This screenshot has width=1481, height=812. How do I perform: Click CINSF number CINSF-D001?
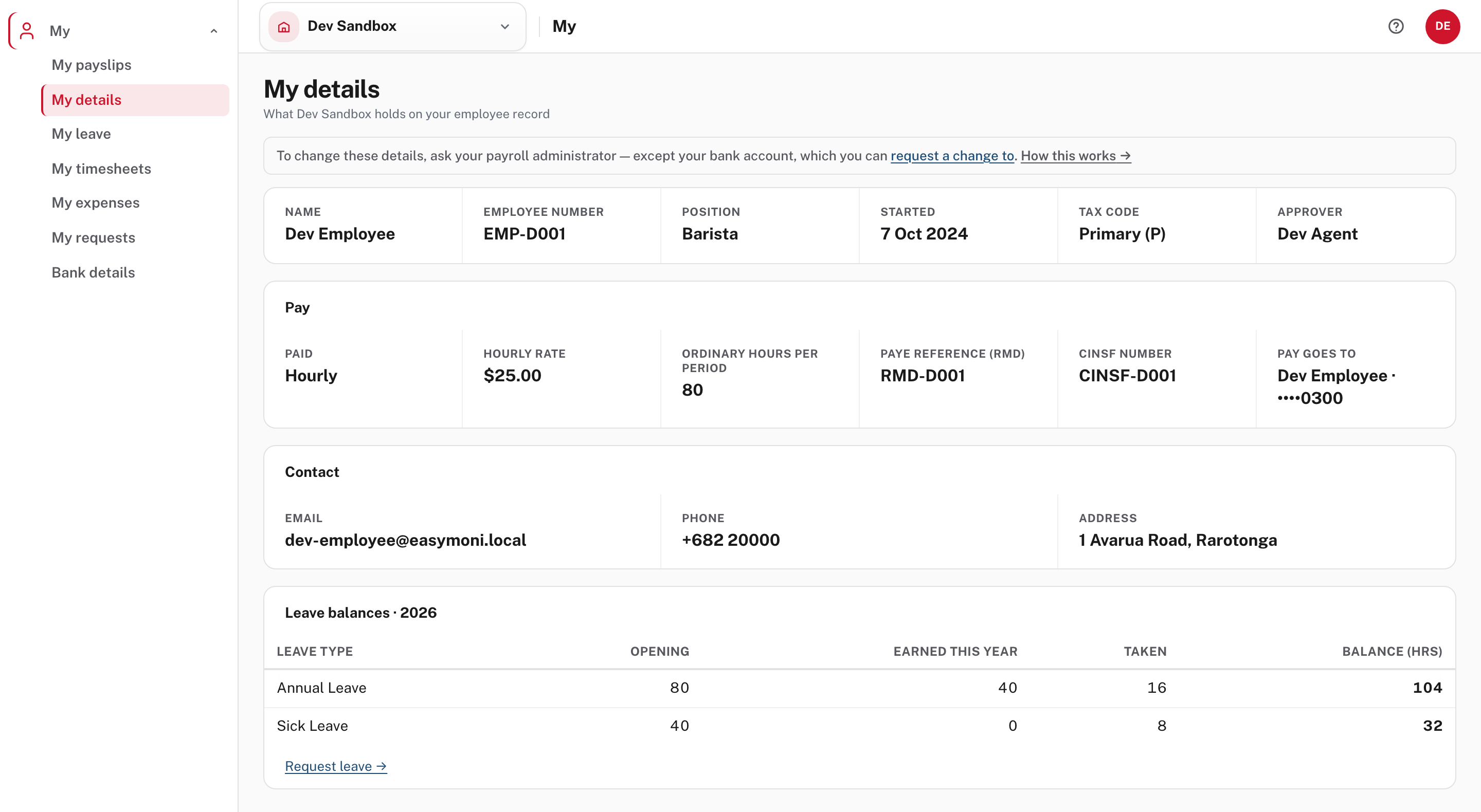tap(1127, 376)
